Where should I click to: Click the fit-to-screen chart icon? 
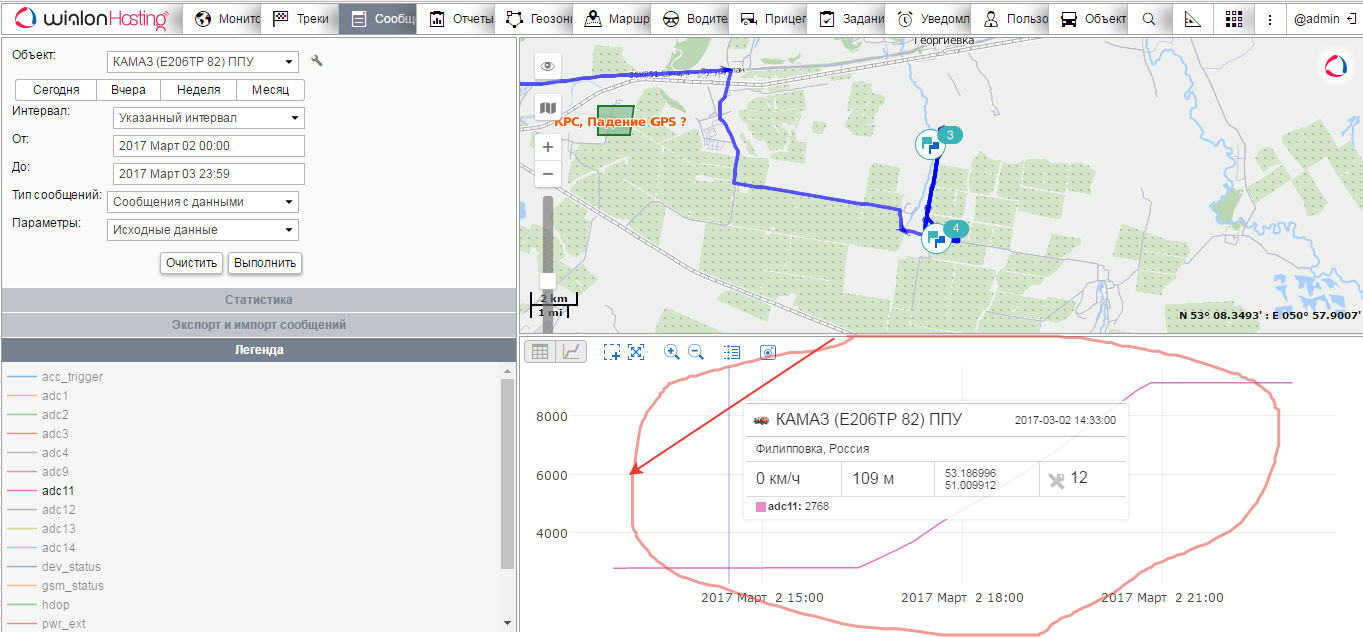click(636, 352)
